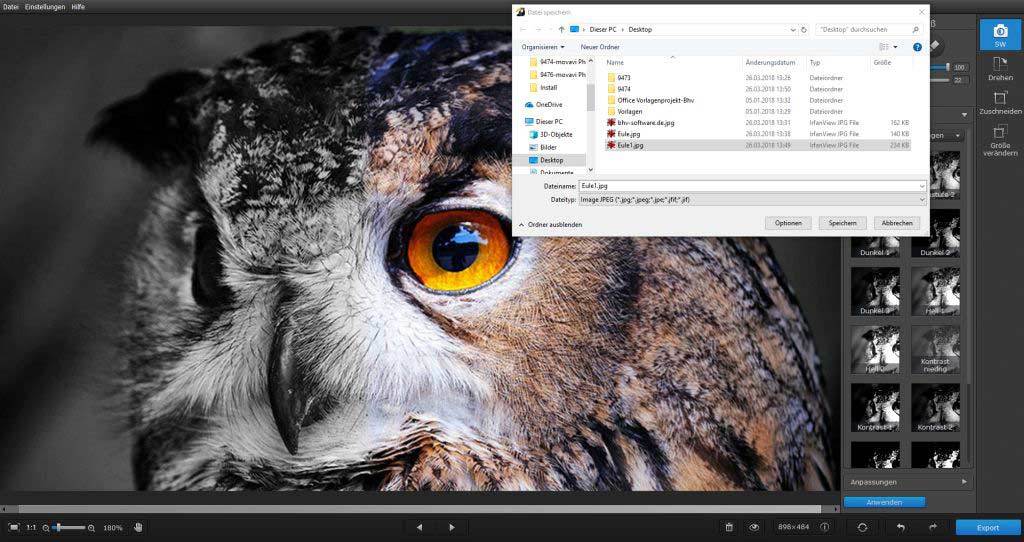
Task: Open the Organisieren dropdown menu
Action: (x=543, y=47)
